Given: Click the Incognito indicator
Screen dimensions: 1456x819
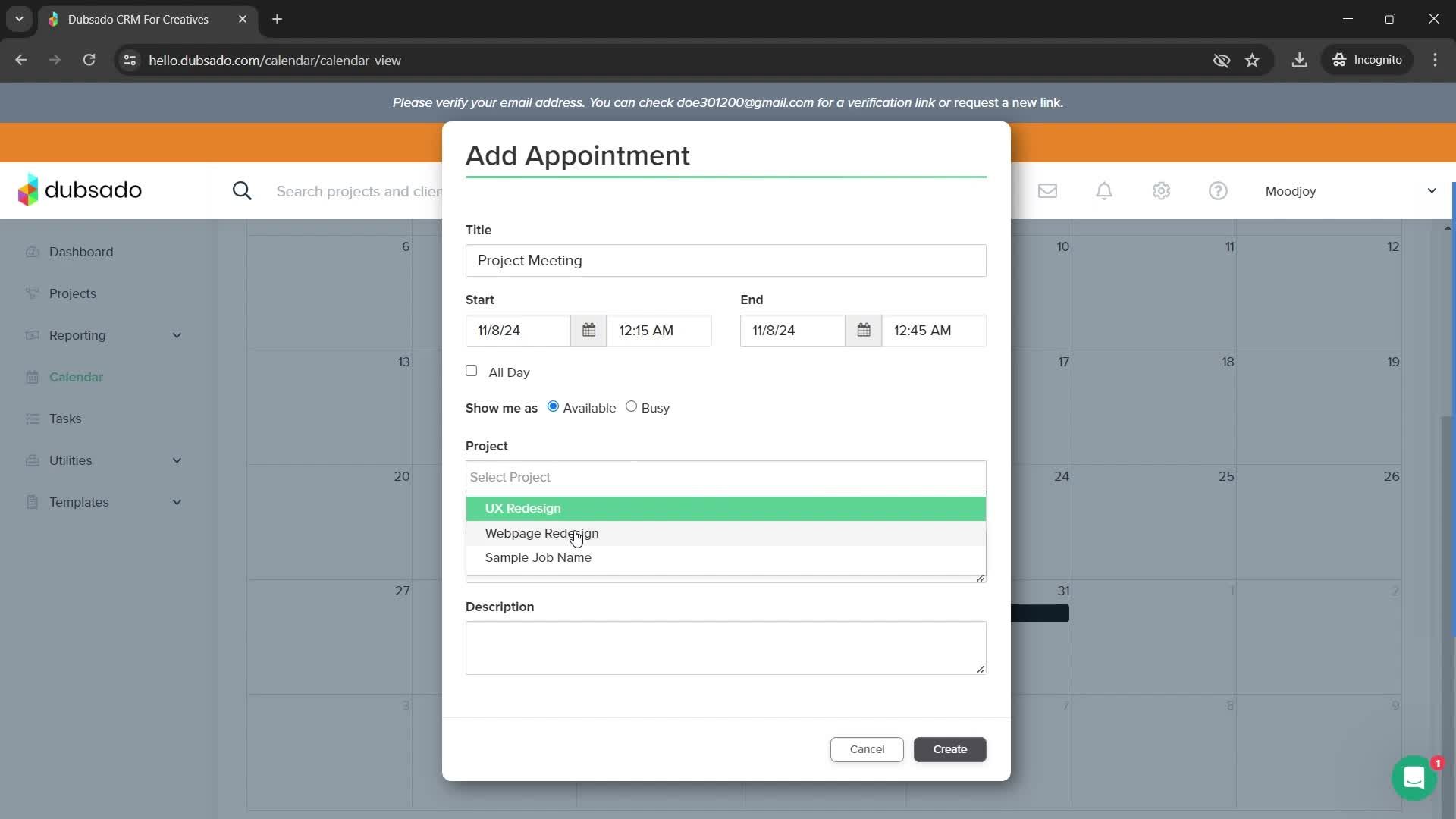Looking at the screenshot, I should coord(1368,60).
